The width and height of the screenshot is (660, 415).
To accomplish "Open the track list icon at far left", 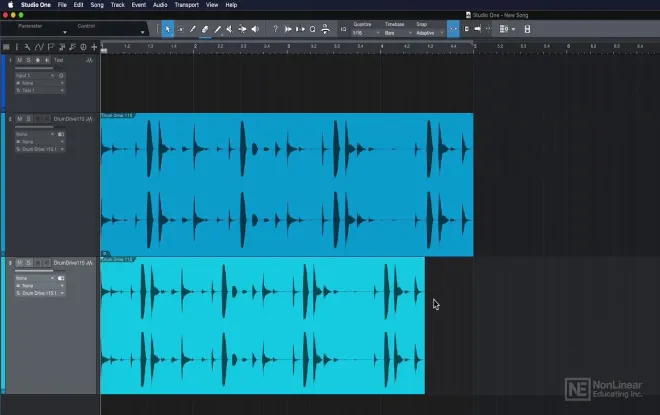I will coord(6,47).
